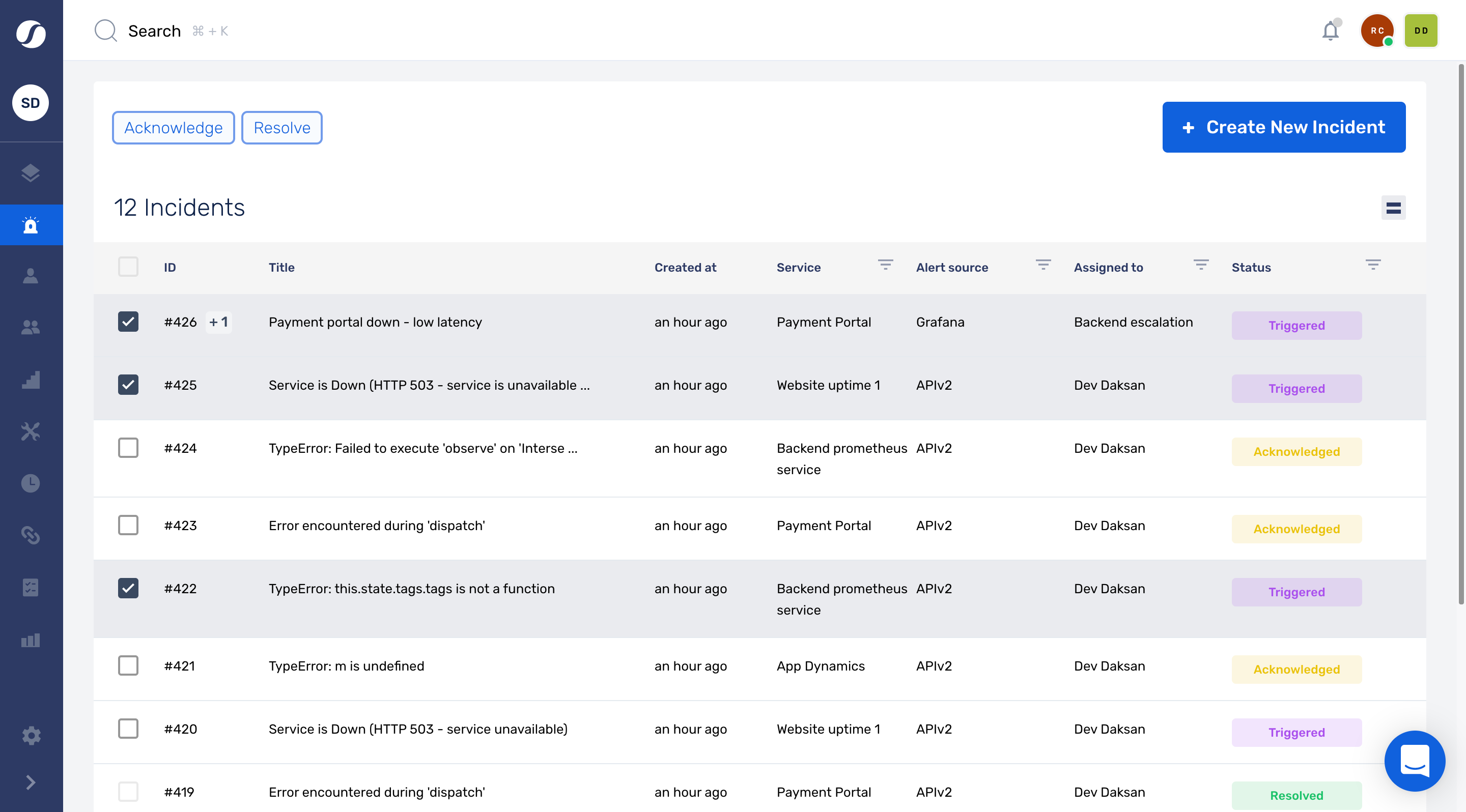1466x812 pixels.
Task: Click the layers dashboard sidebar icon
Action: point(31,173)
